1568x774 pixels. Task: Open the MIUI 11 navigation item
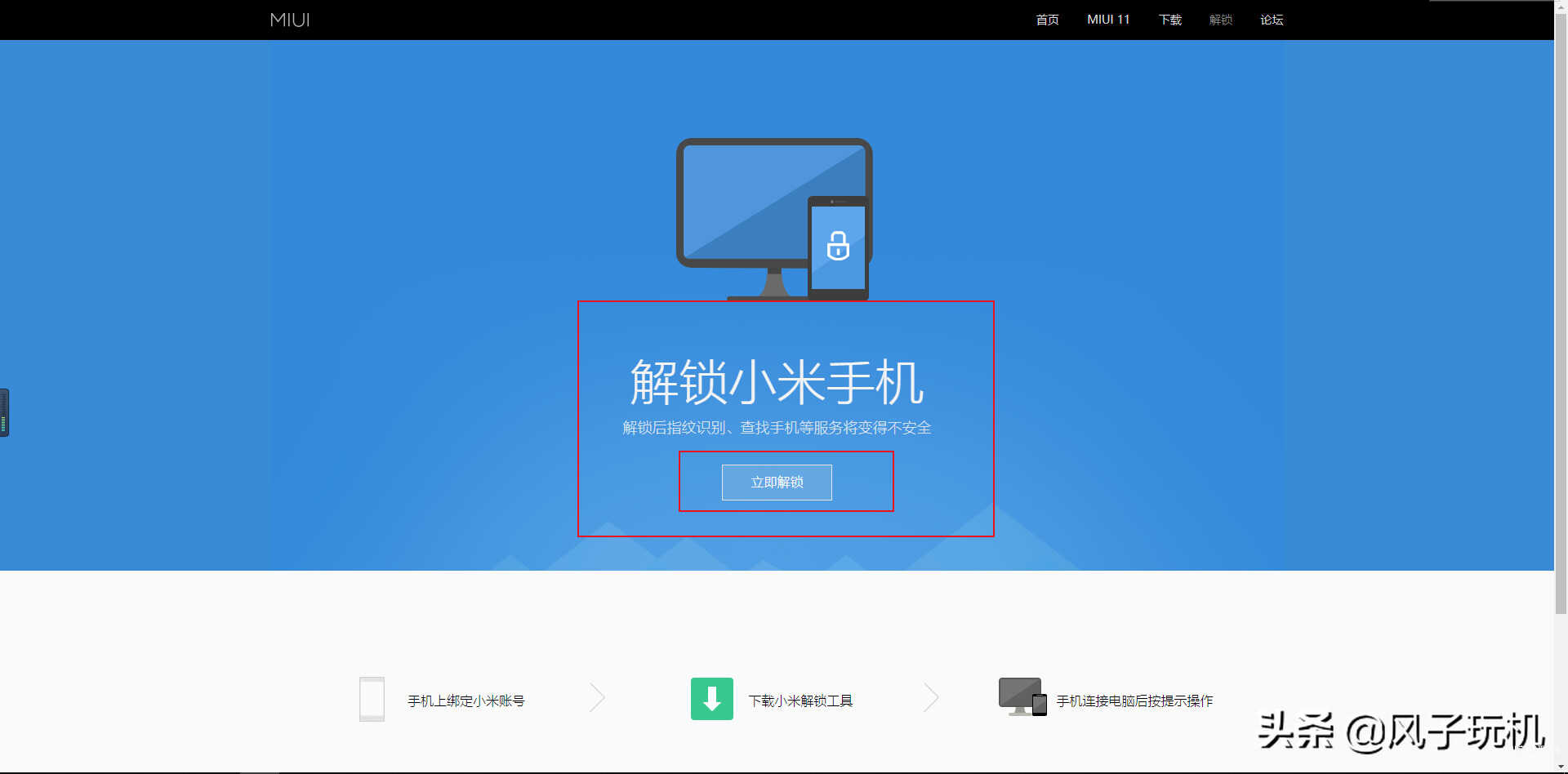click(x=1108, y=20)
